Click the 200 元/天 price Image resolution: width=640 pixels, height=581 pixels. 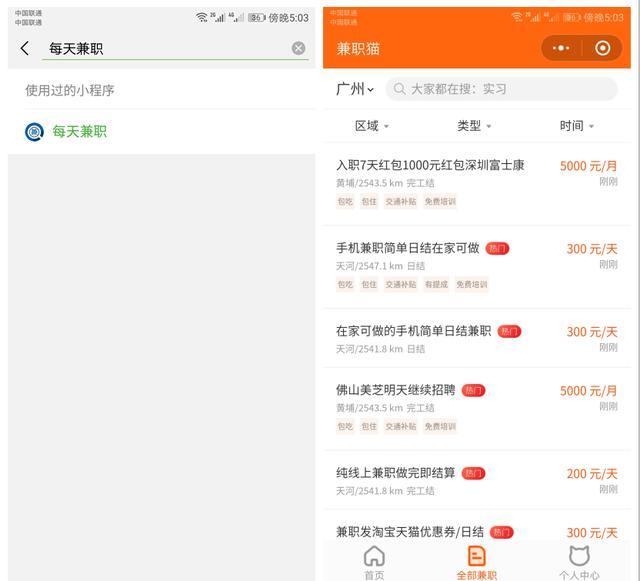592,474
